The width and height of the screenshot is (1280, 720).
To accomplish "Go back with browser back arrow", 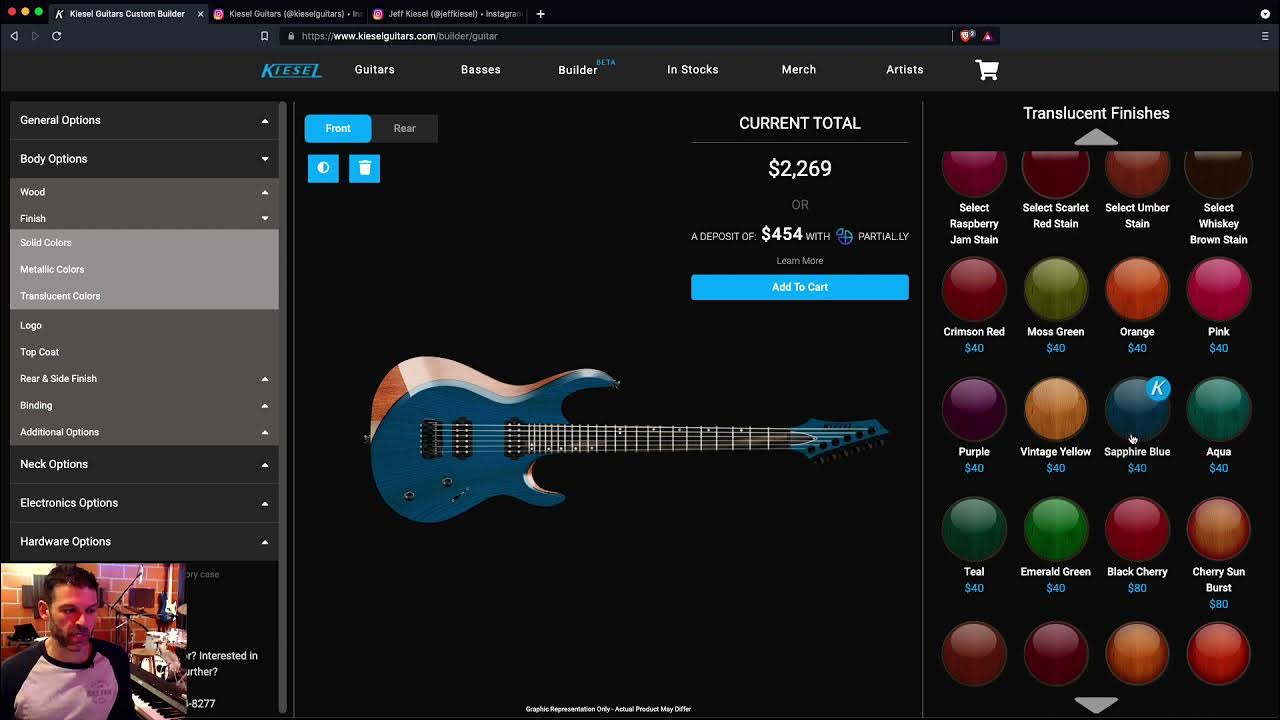I will pyautogui.click(x=14, y=36).
